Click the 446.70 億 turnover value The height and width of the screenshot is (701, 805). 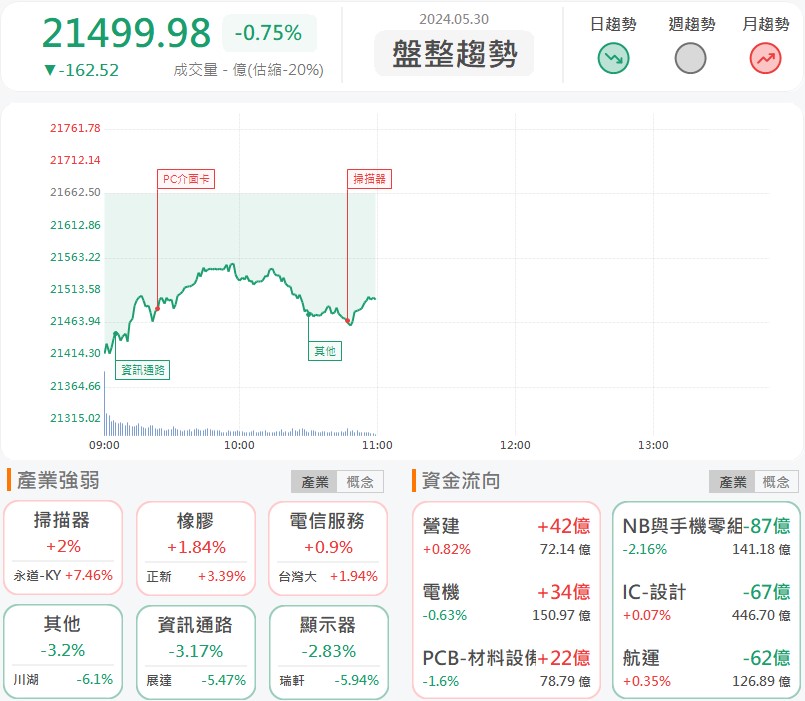[761, 615]
